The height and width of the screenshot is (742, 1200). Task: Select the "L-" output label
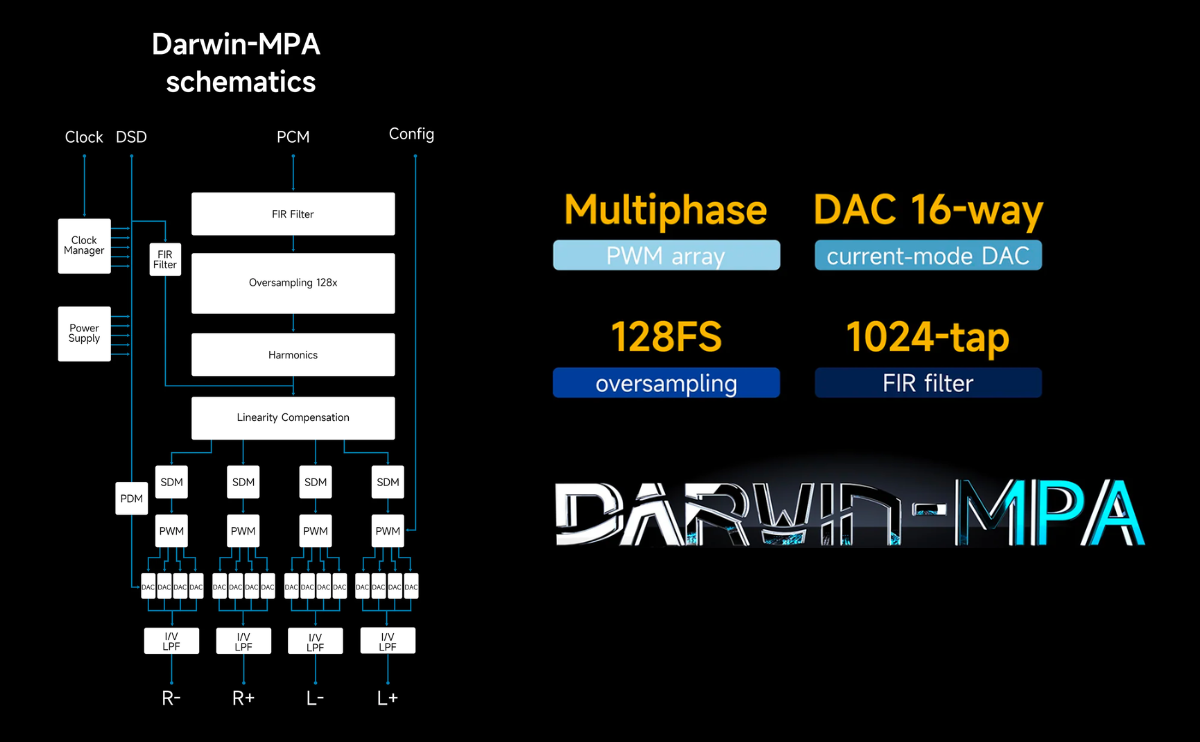(x=315, y=698)
